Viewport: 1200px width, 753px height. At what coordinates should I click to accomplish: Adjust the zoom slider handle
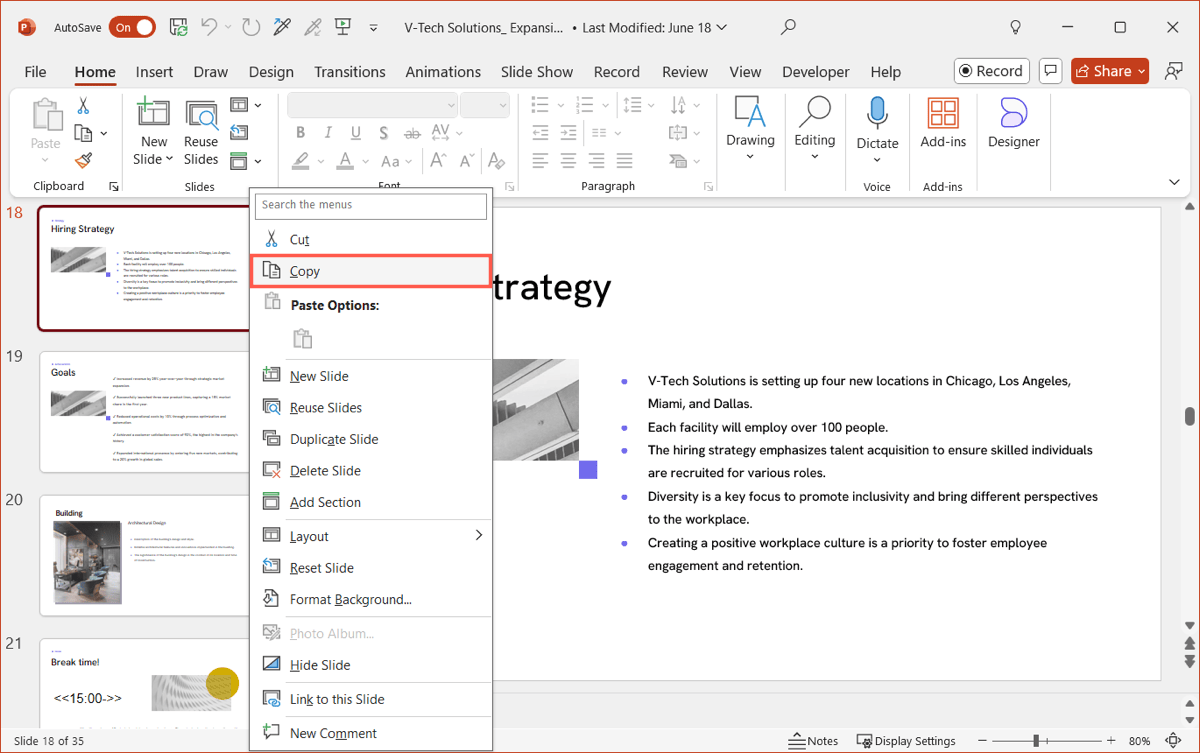tap(1036, 741)
